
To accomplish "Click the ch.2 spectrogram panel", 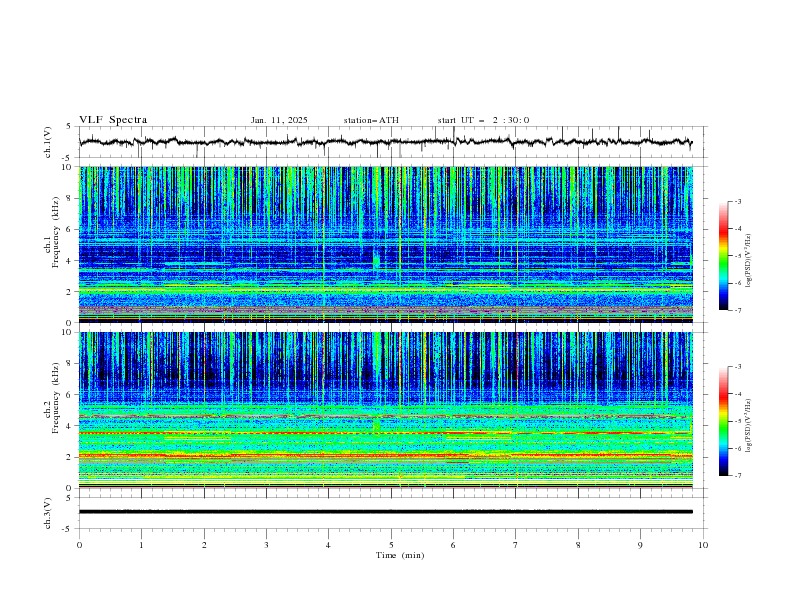I will tap(386, 410).
